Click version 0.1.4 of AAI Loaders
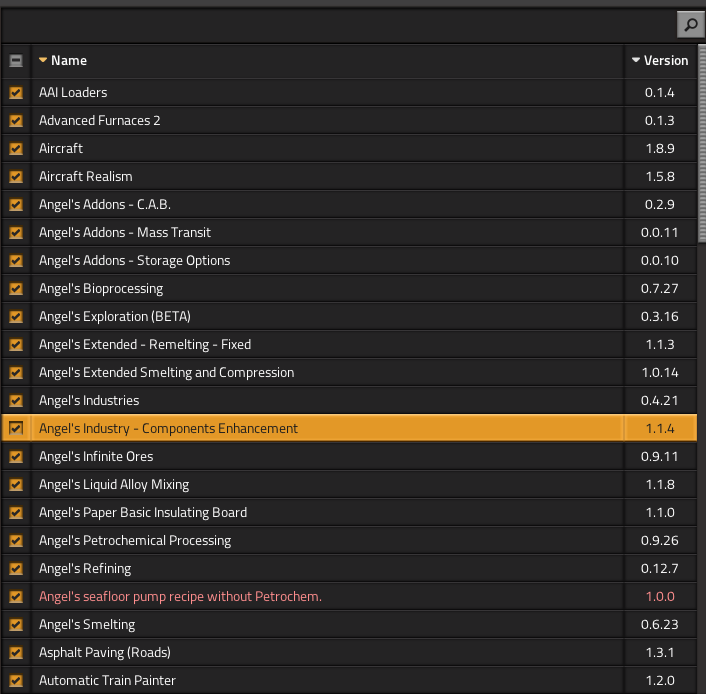The height and width of the screenshot is (694, 706). click(660, 92)
